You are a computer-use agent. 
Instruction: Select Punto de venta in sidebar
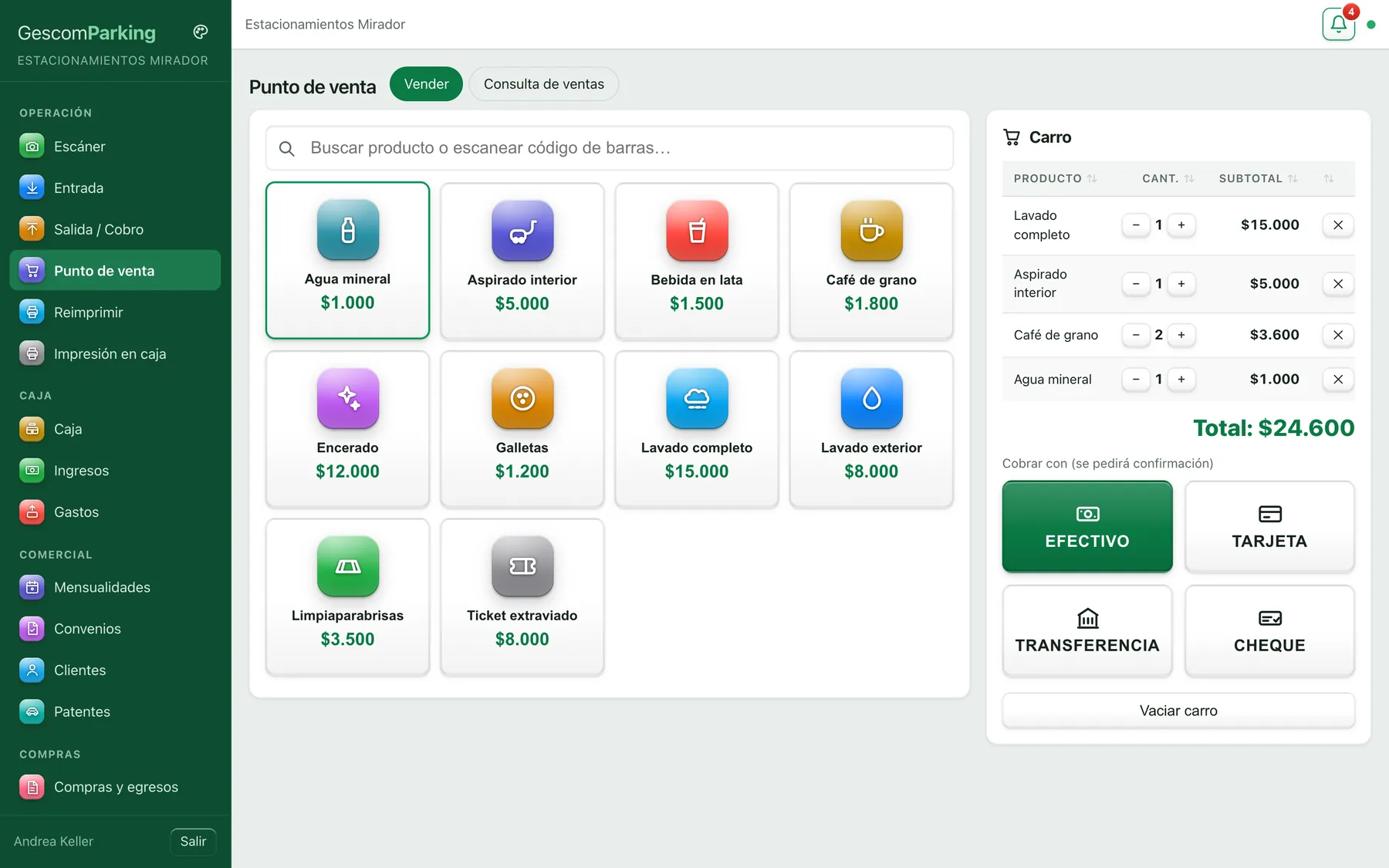pos(115,271)
